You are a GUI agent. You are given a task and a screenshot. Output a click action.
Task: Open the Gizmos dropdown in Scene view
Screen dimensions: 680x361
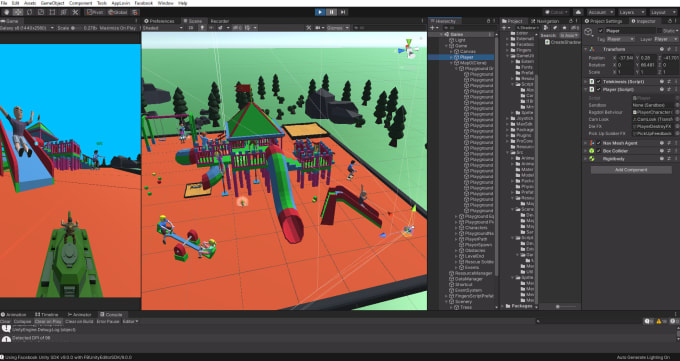(337, 28)
